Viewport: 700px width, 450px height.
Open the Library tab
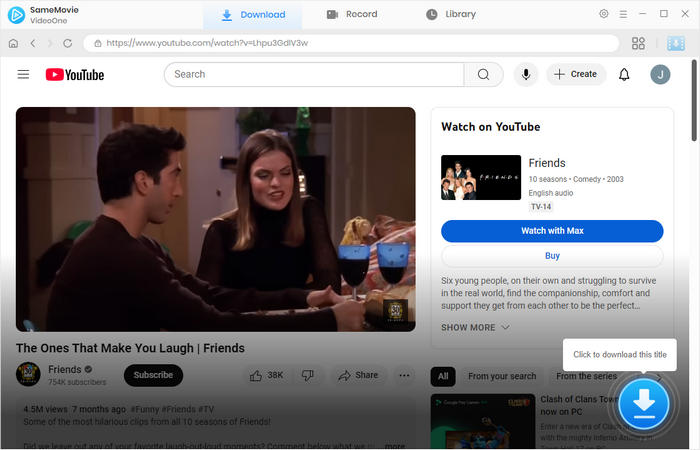(x=451, y=14)
